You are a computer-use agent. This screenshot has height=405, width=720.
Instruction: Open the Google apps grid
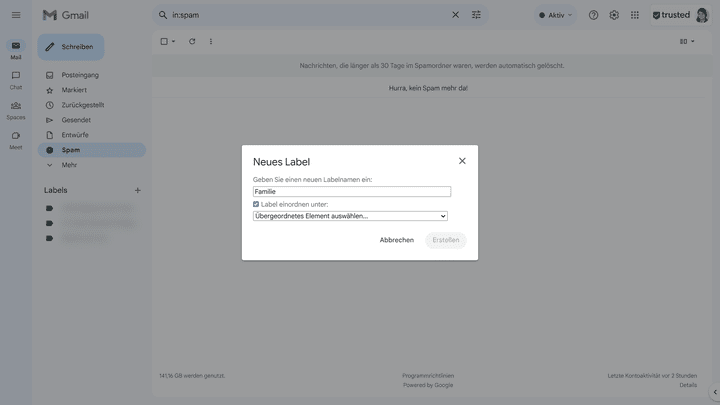[635, 15]
